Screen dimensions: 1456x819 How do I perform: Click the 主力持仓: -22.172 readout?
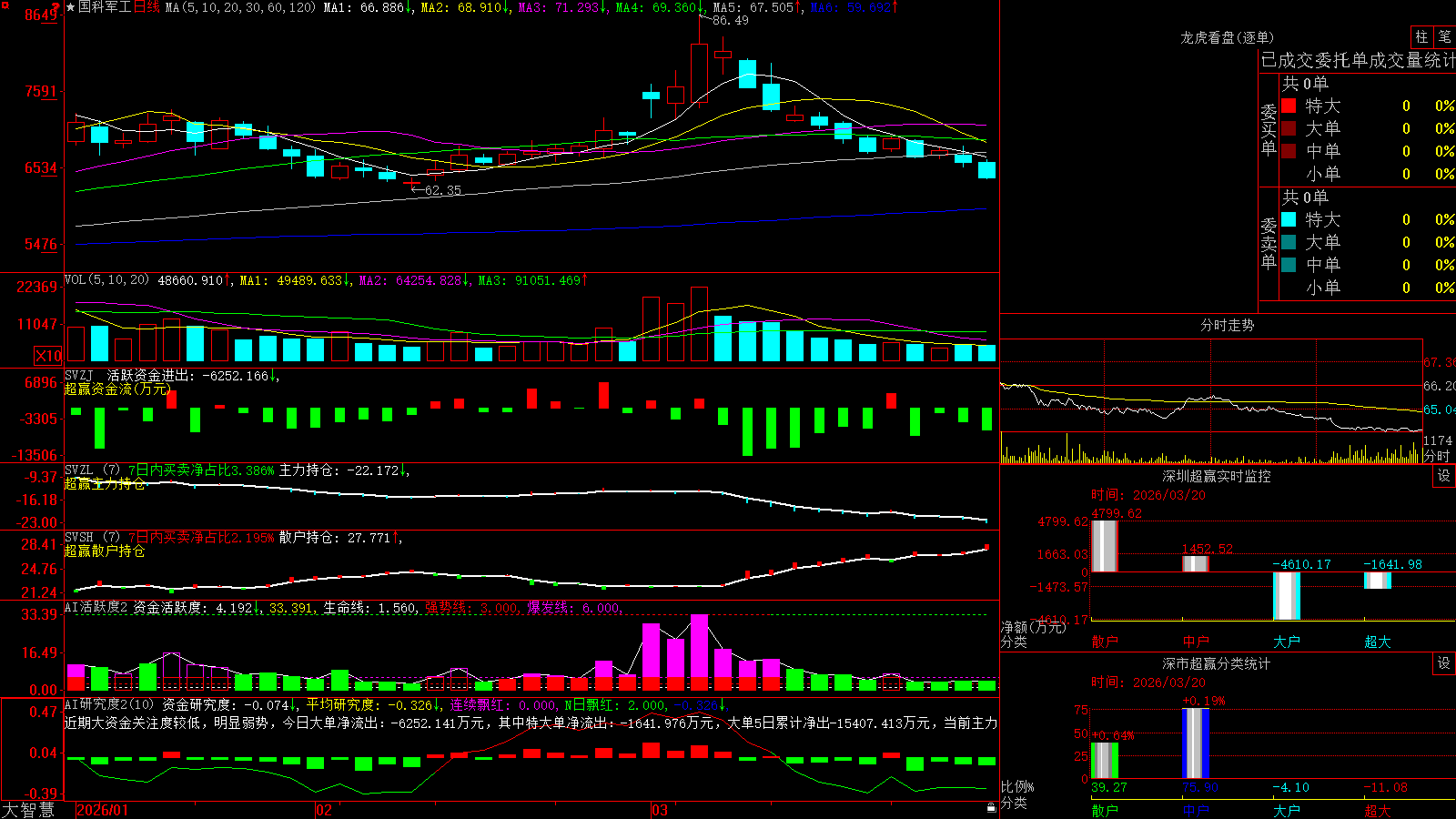point(344,470)
